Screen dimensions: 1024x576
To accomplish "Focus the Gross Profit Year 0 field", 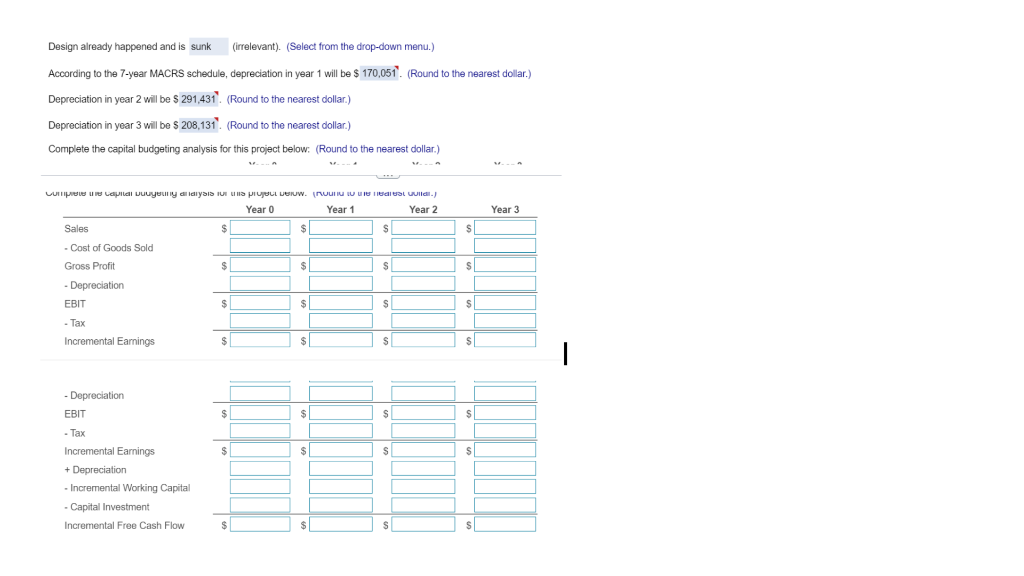I will pyautogui.click(x=260, y=264).
